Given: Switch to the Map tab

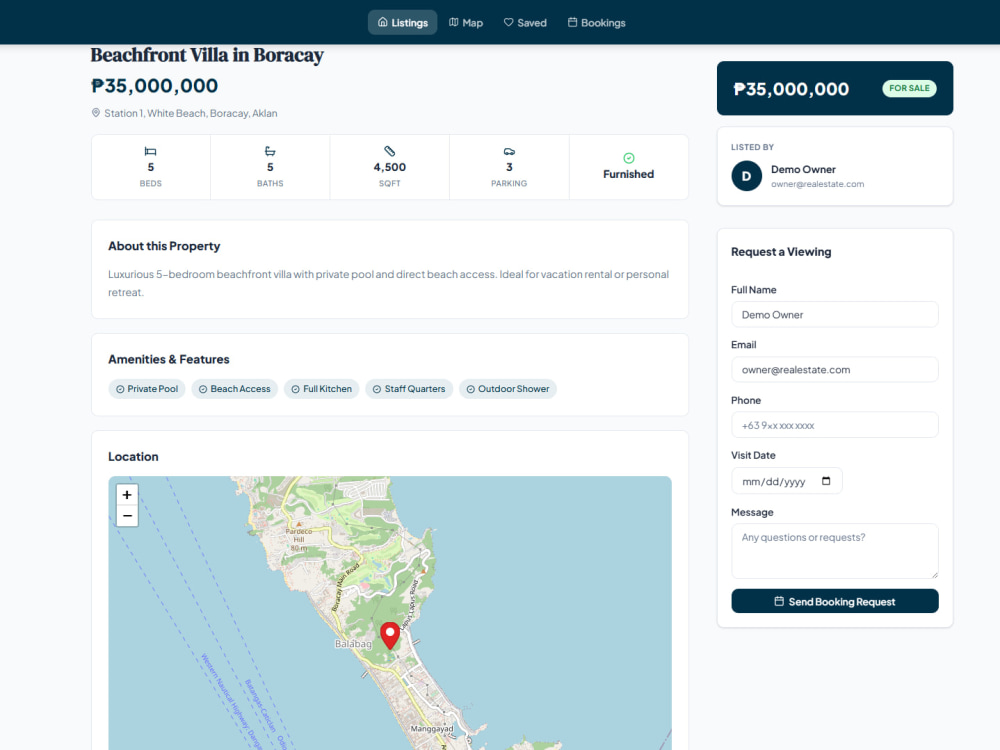Looking at the screenshot, I should point(466,22).
